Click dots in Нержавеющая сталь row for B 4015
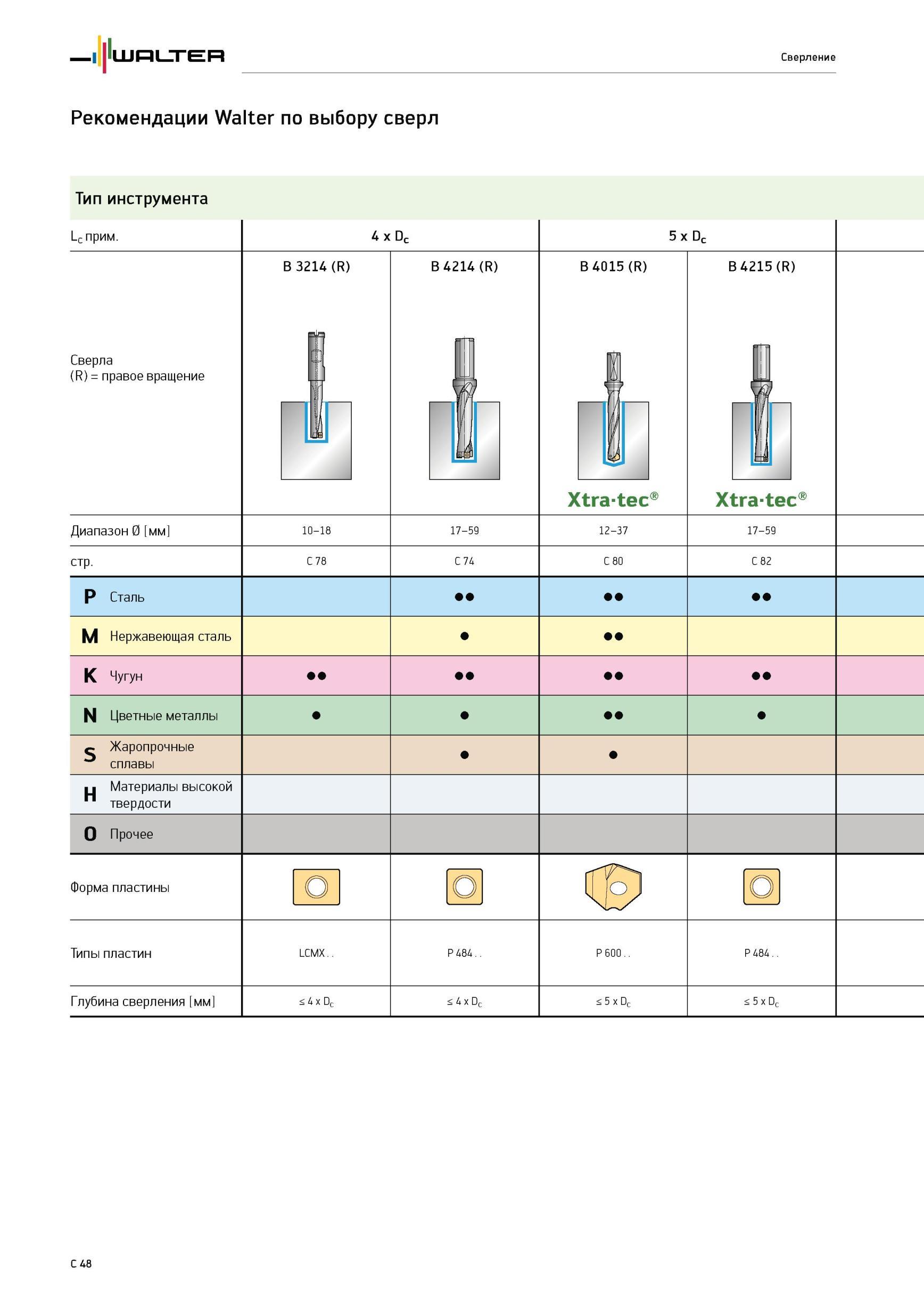 [613, 636]
